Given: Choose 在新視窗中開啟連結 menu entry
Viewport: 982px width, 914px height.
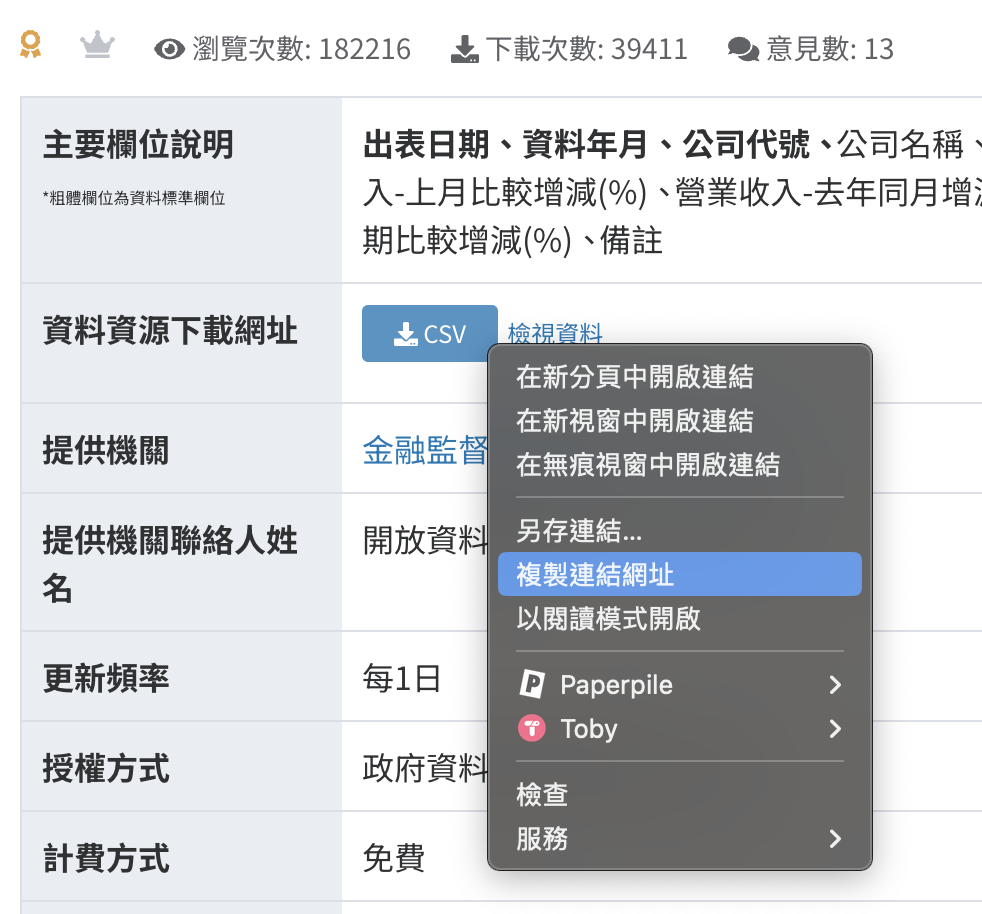Looking at the screenshot, I should [634, 421].
